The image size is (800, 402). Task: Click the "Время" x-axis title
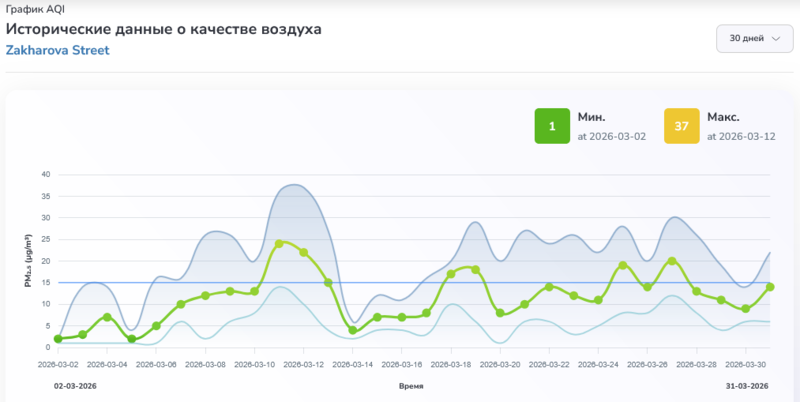411,385
